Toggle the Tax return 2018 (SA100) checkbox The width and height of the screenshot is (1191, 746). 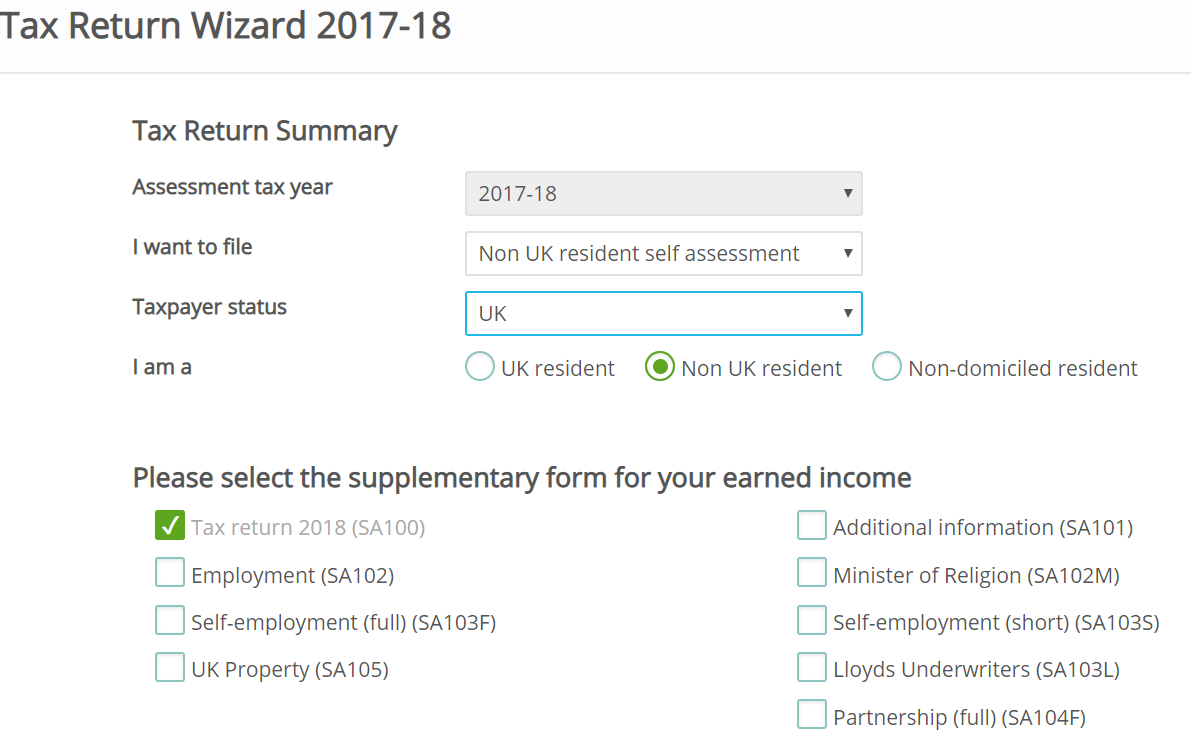[x=170, y=526]
